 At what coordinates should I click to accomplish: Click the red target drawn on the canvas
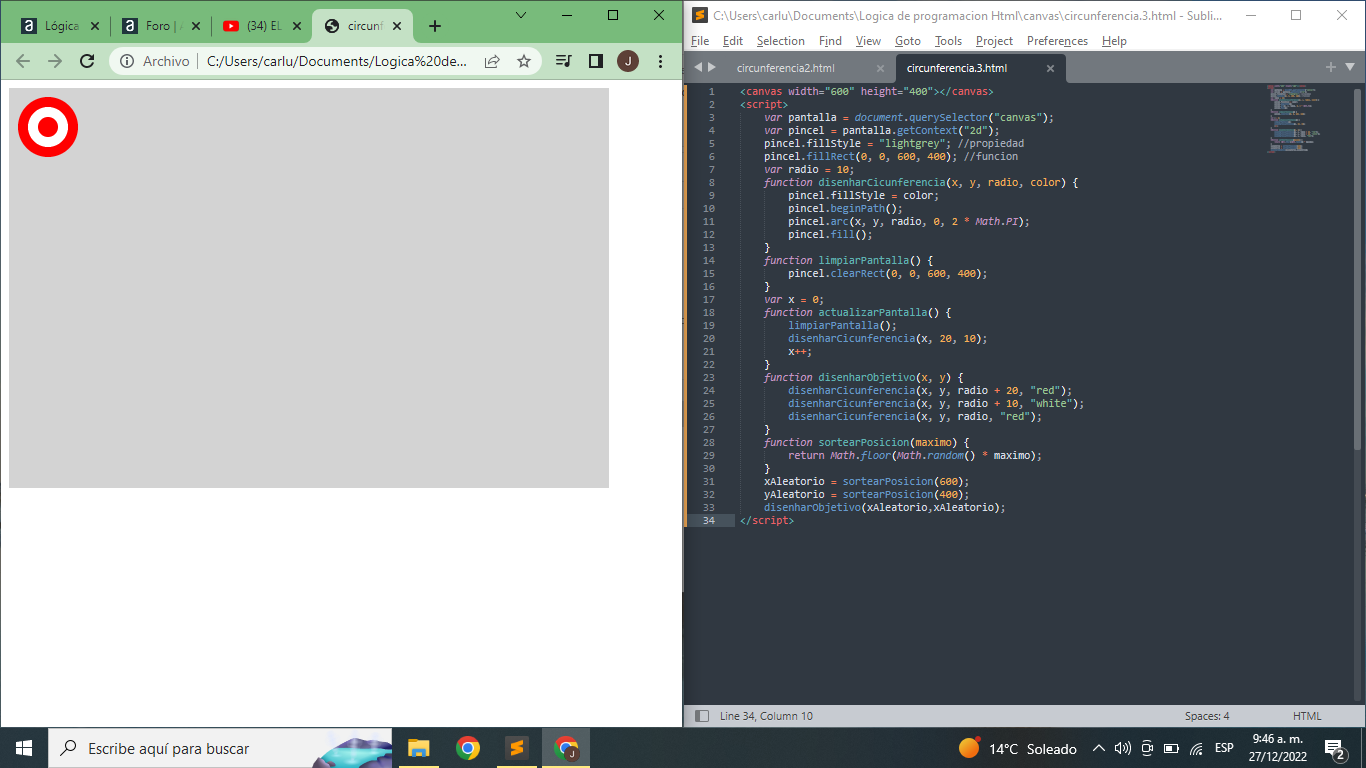[48, 127]
